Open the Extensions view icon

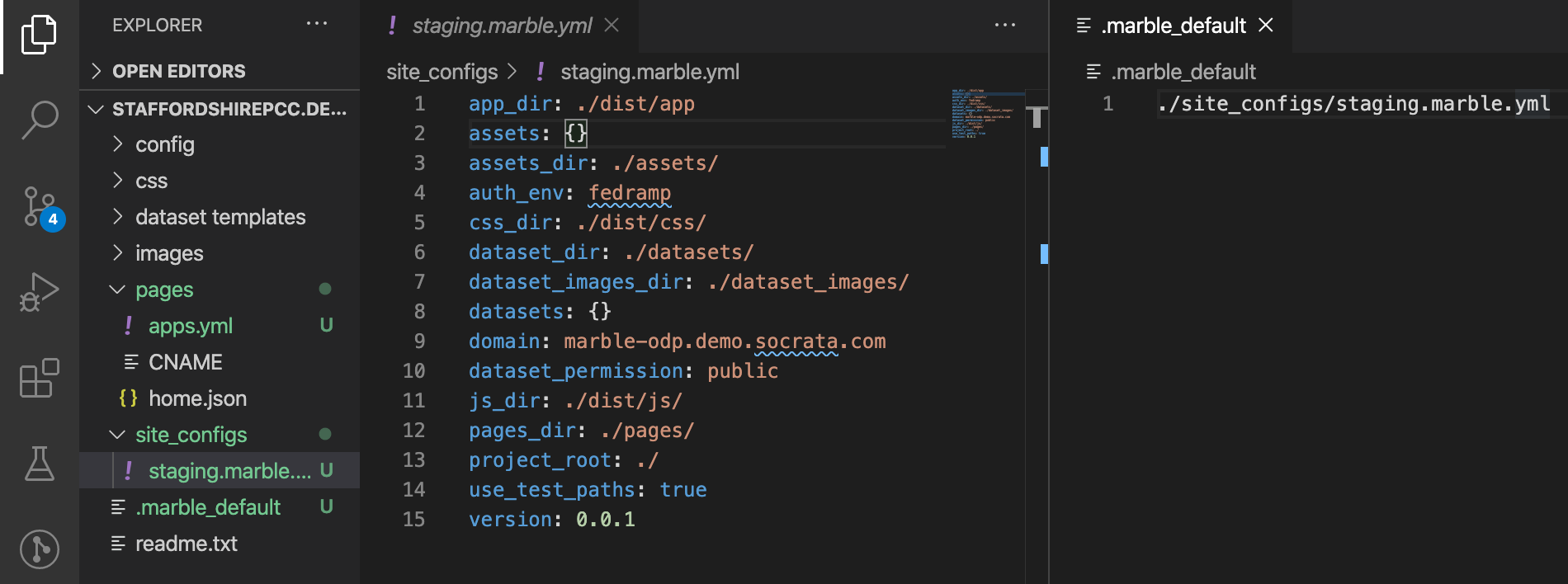(39, 379)
